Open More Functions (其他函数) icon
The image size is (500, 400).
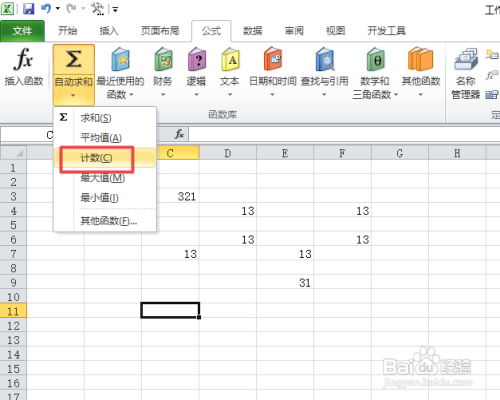421,59
